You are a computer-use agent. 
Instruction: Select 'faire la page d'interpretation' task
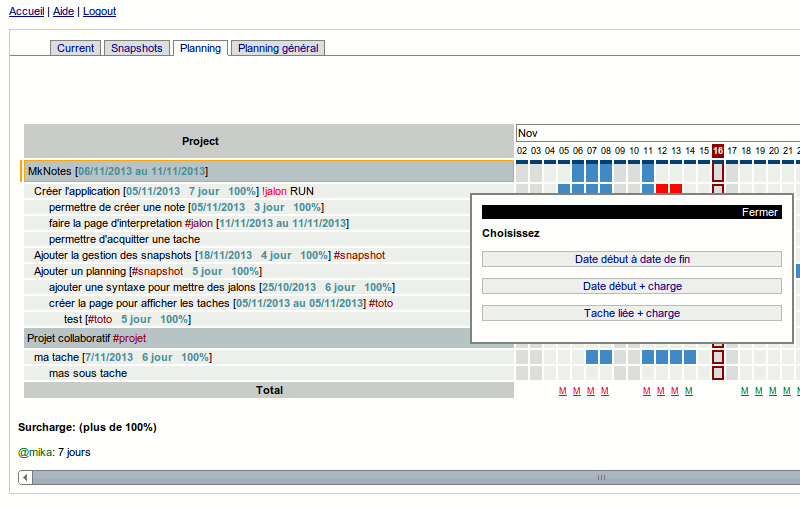pos(247,223)
